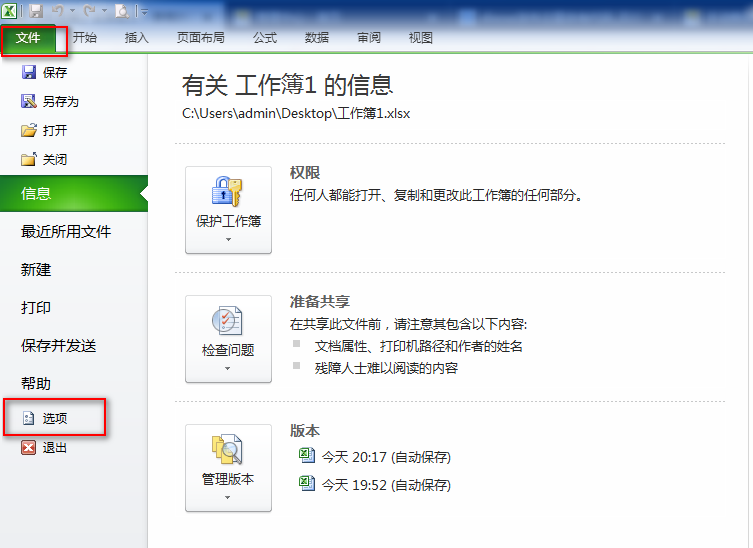This screenshot has height=548, width=753.
Task: Switch to the 审阅 ribbon tab
Action: point(369,37)
